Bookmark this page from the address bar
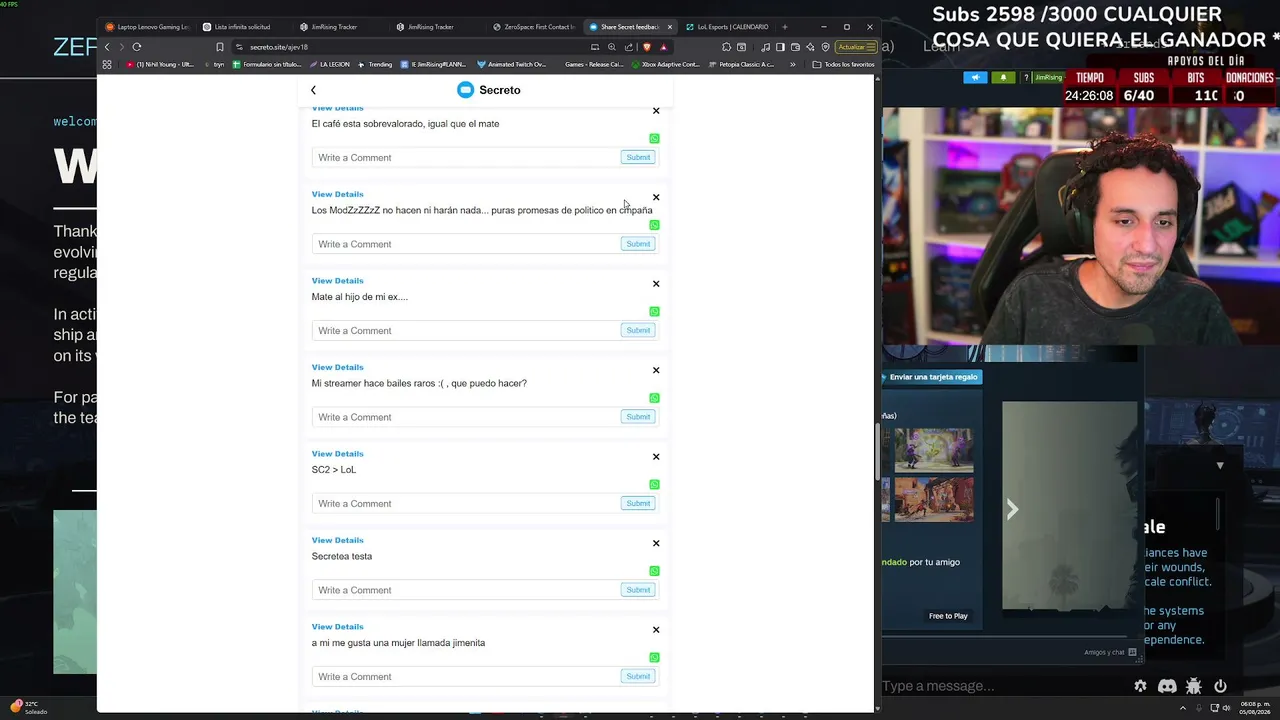1280x720 pixels. 220,47
